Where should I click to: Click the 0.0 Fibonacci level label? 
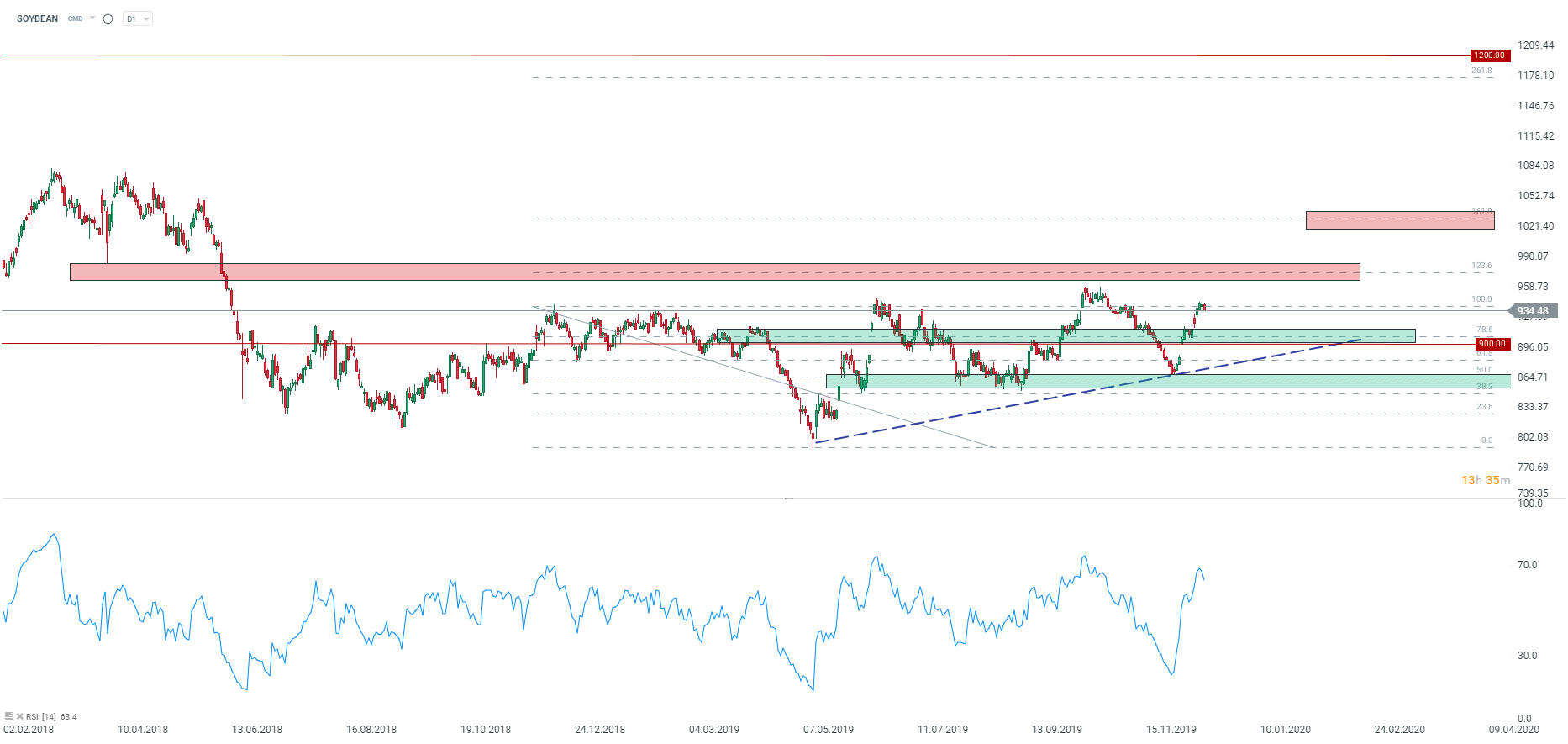click(x=1487, y=441)
